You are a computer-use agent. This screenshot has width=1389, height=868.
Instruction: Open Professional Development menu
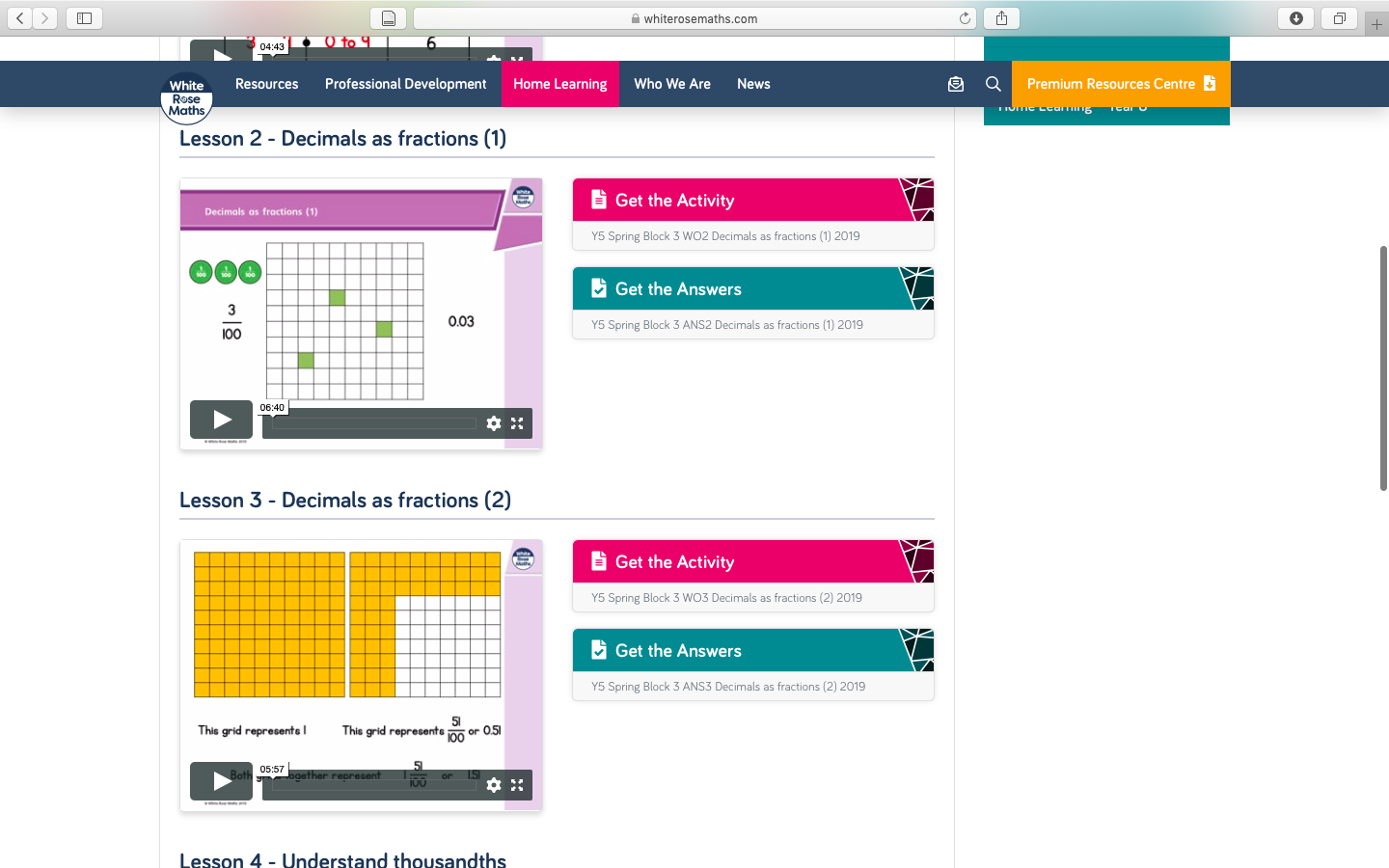pos(405,84)
